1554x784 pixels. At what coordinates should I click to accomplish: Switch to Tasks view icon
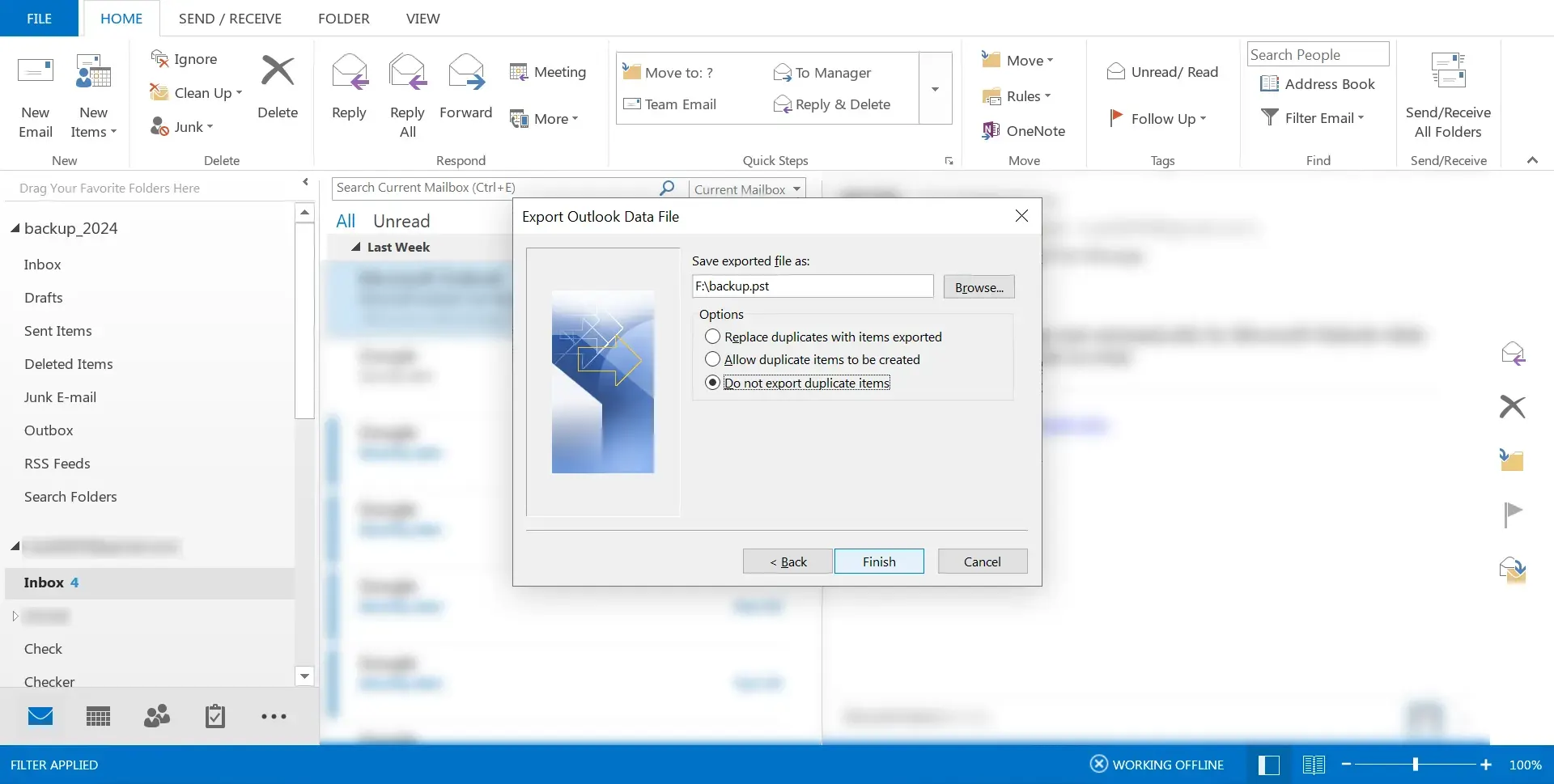pos(215,716)
